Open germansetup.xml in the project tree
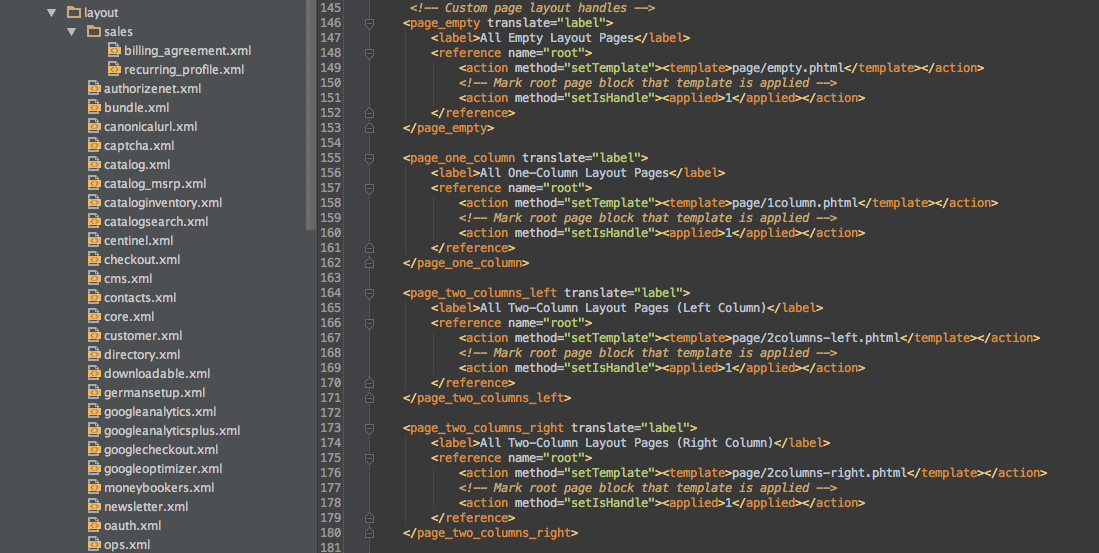Image resolution: width=1099 pixels, height=553 pixels. (154, 393)
